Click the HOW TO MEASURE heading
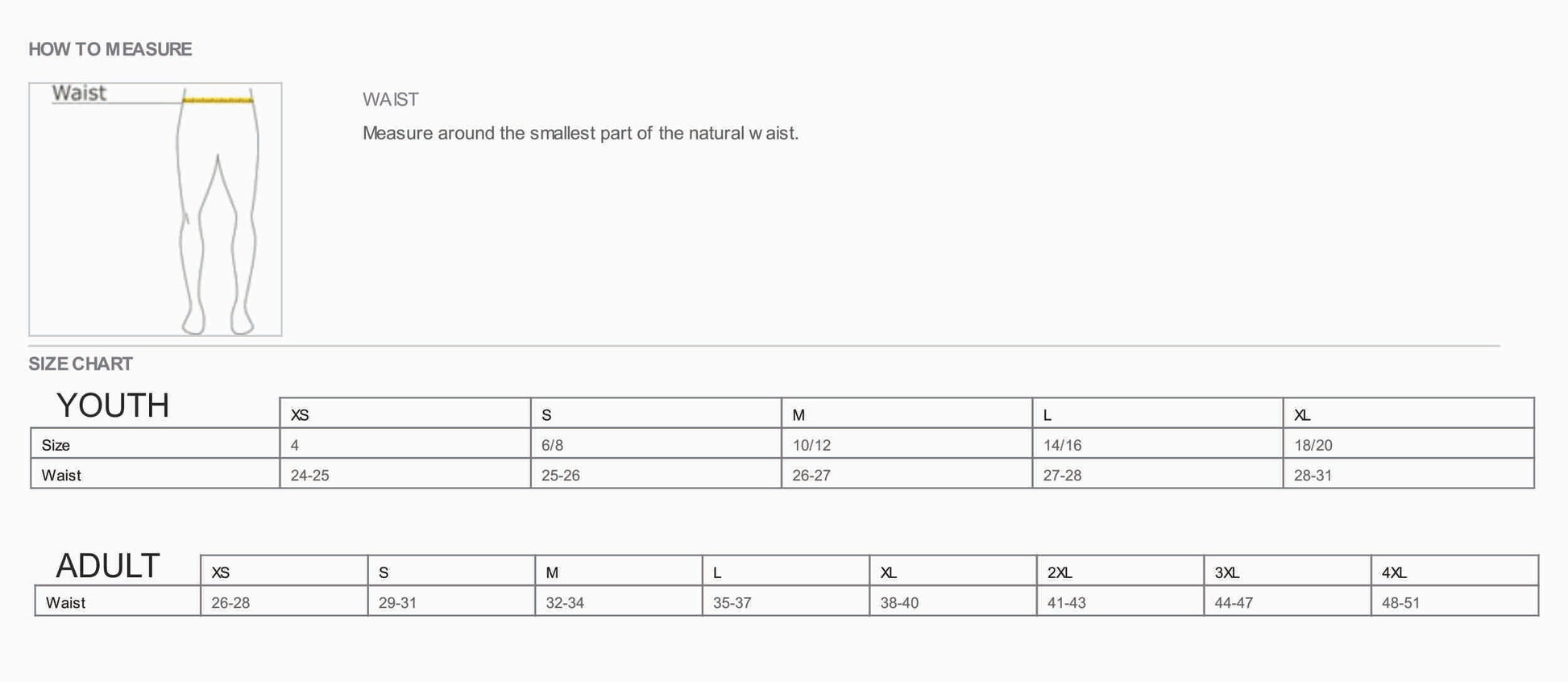 pyautogui.click(x=110, y=49)
